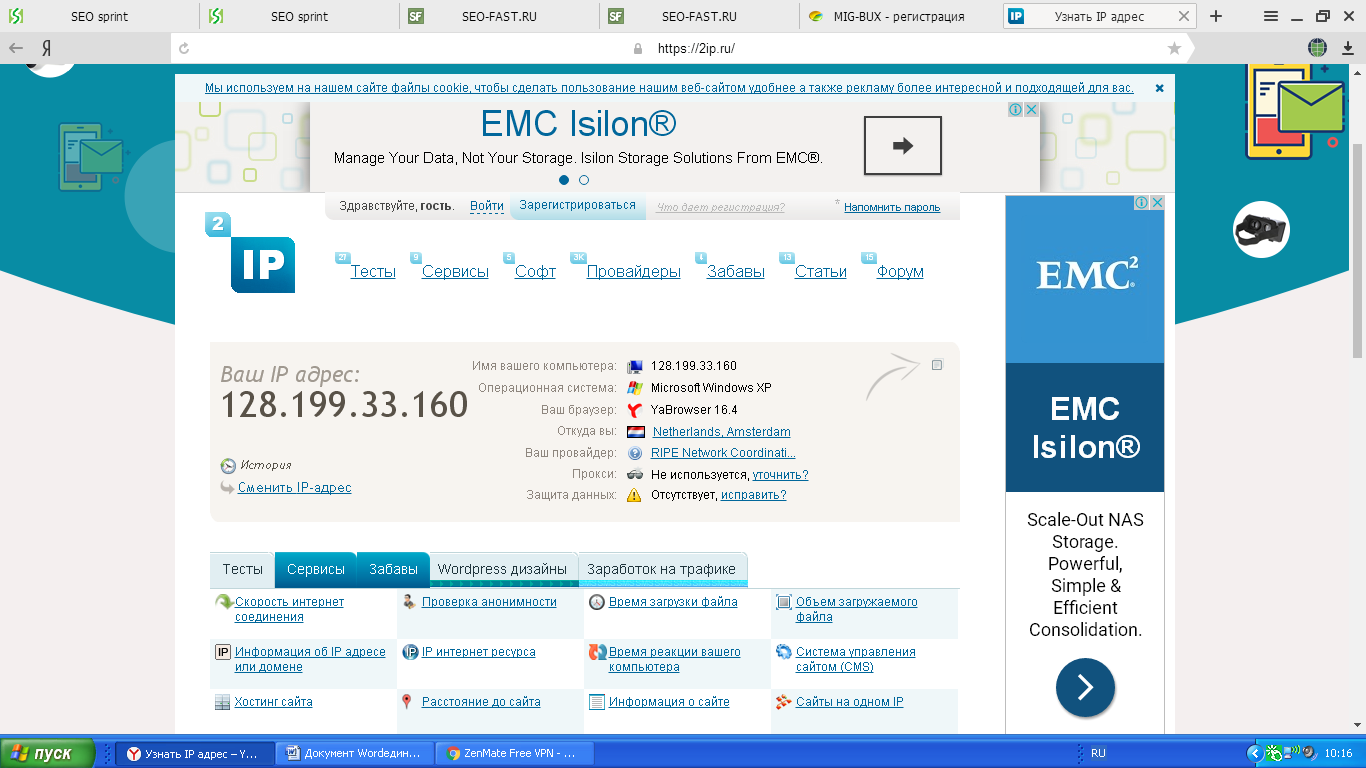Viewport: 1366px width, 768px height.
Task: Open a new browser tab with plus button
Action: tap(1216, 16)
